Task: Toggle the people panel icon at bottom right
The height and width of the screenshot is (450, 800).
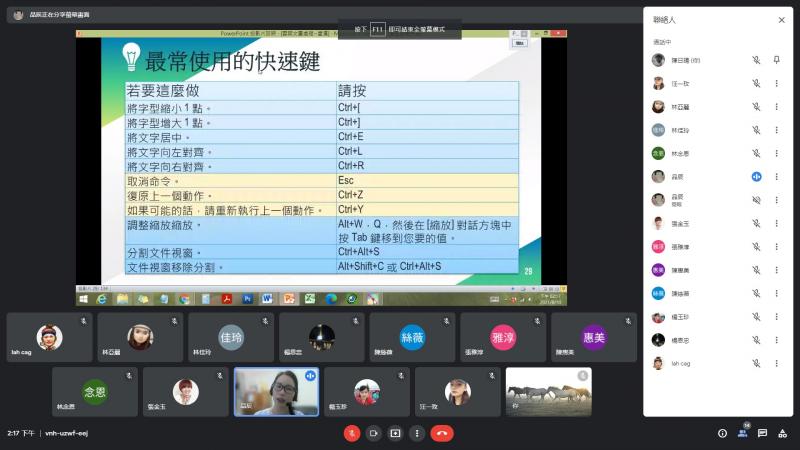Action: coord(742,433)
